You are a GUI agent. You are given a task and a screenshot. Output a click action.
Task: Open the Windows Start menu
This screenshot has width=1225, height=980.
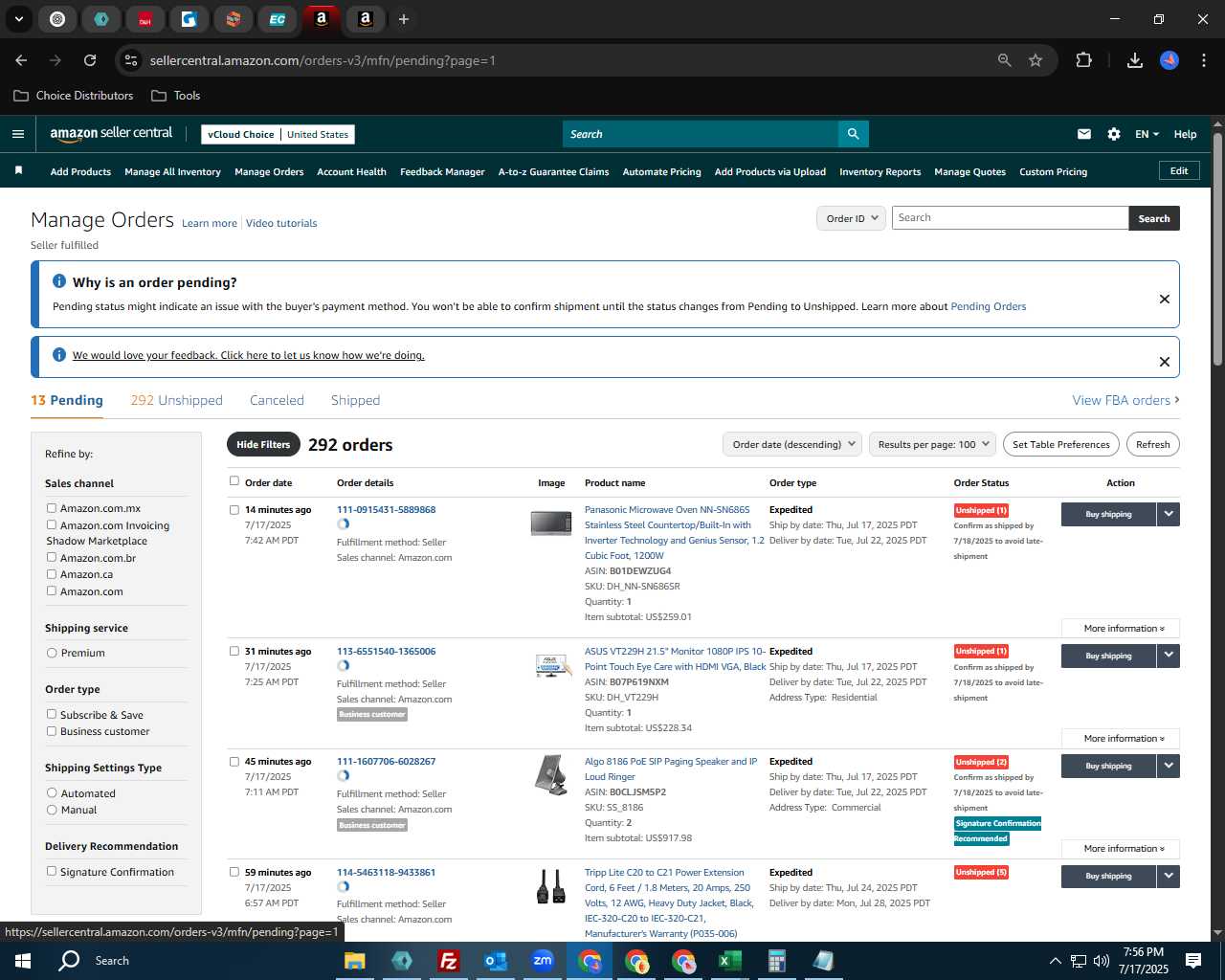pos(23,961)
